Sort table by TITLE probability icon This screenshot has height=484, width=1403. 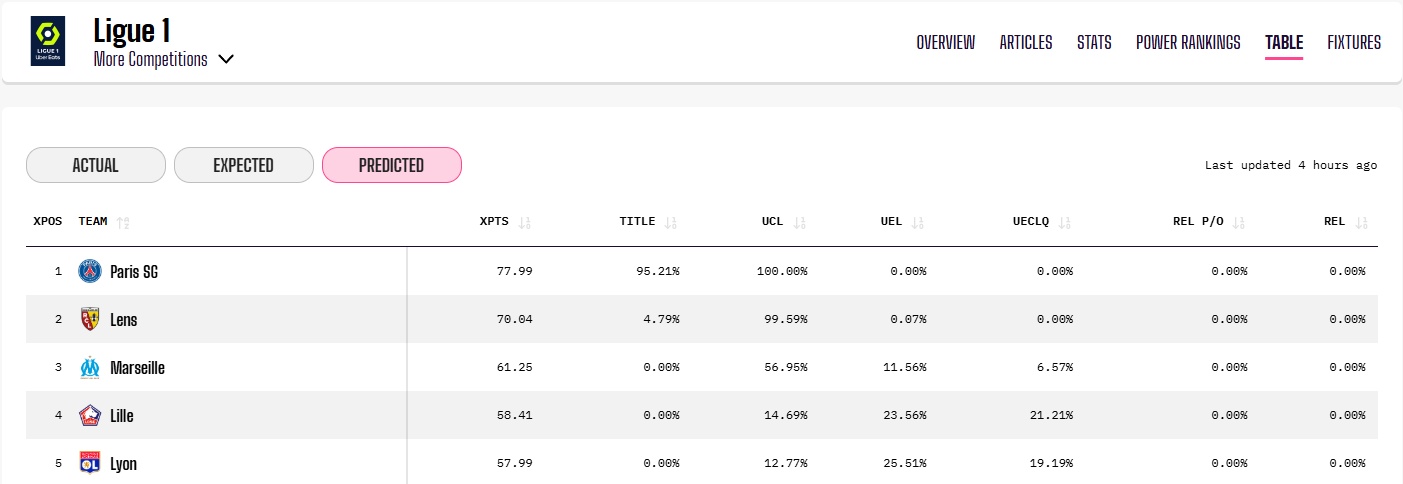point(671,222)
